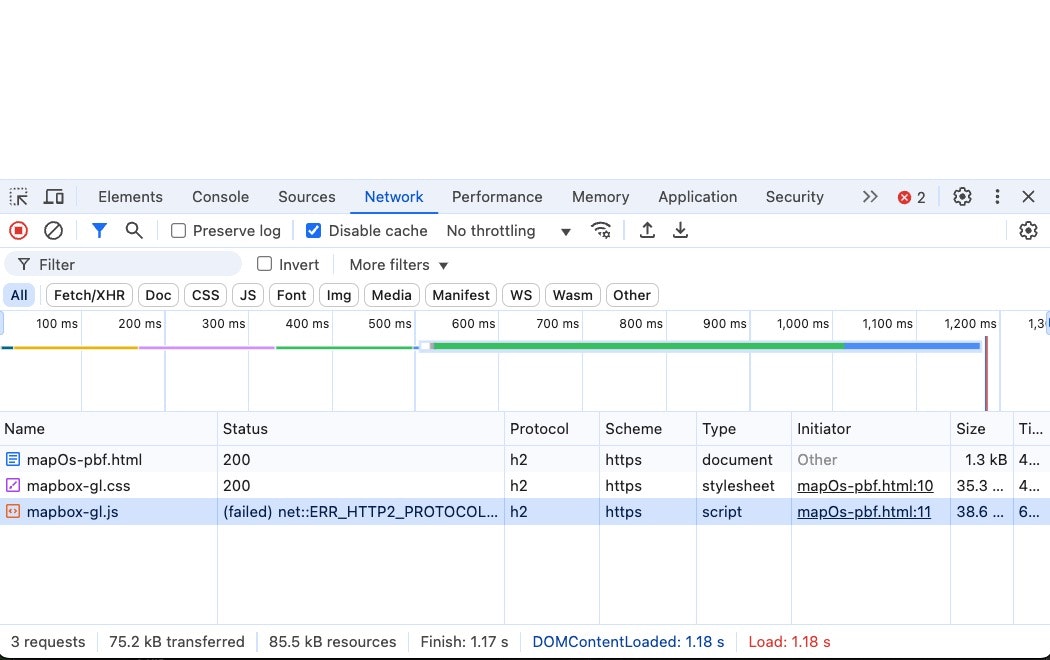
Task: Open the 2 errors indicator
Action: [x=912, y=197]
